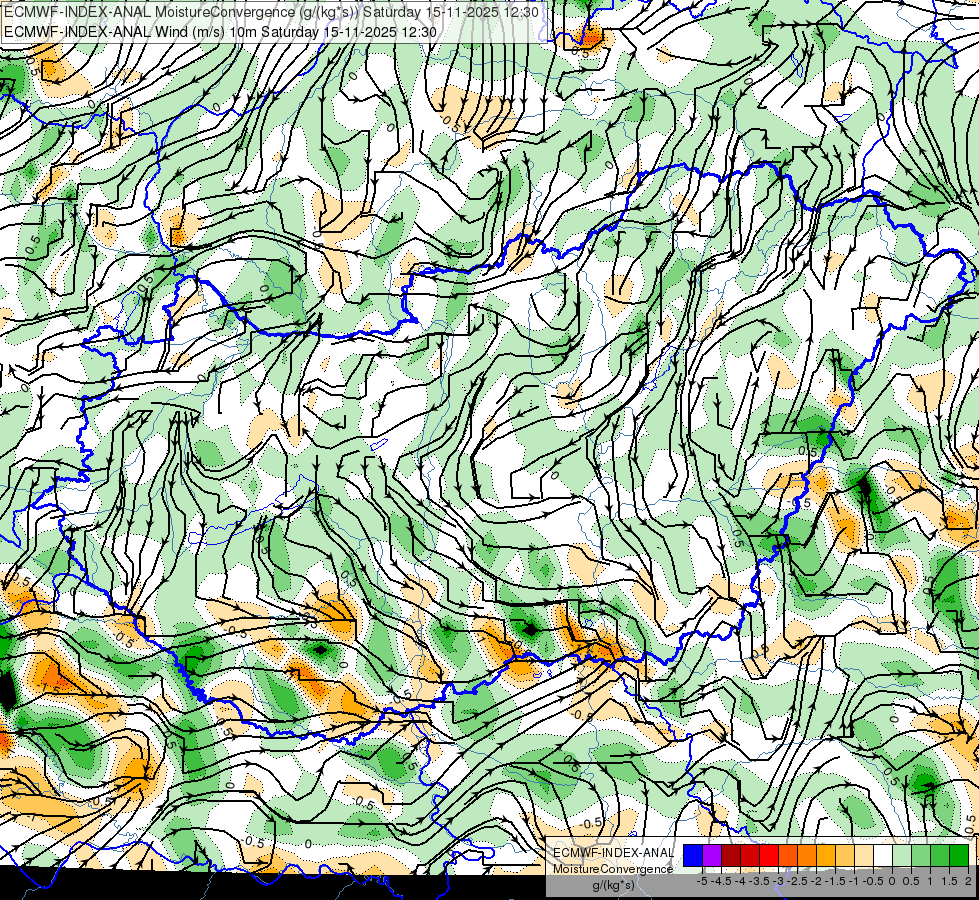979x900 pixels.
Task: Choose orange swatch between -2.5 and -2
Action: (x=807, y=855)
